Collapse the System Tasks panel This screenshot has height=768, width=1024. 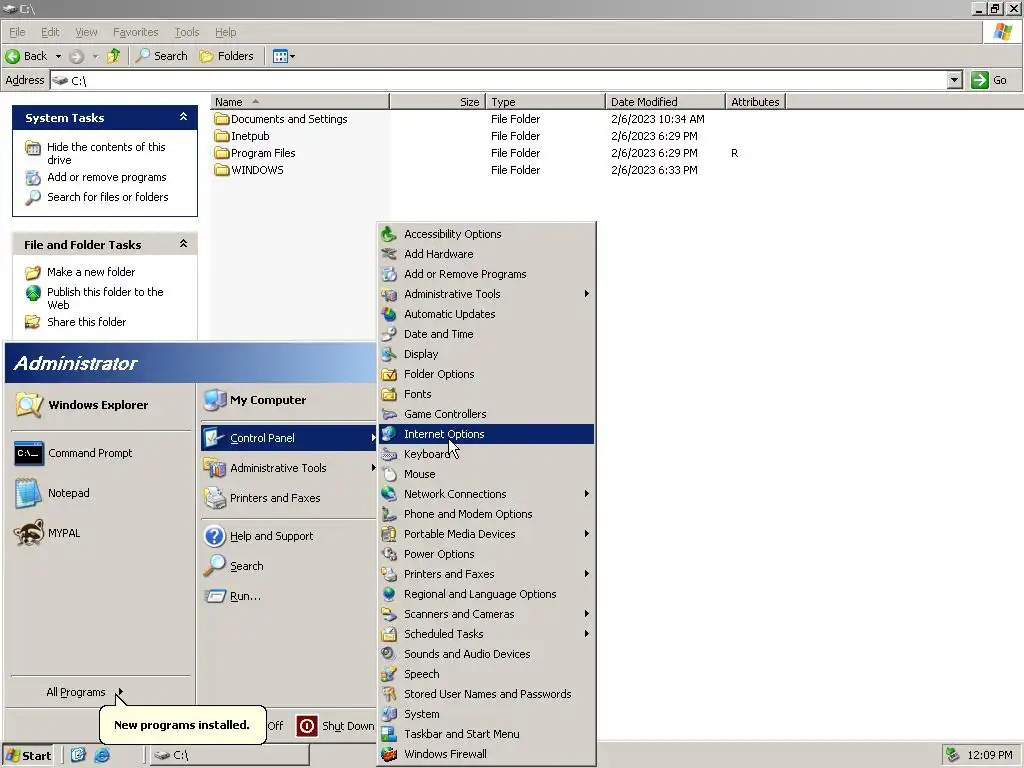[184, 117]
